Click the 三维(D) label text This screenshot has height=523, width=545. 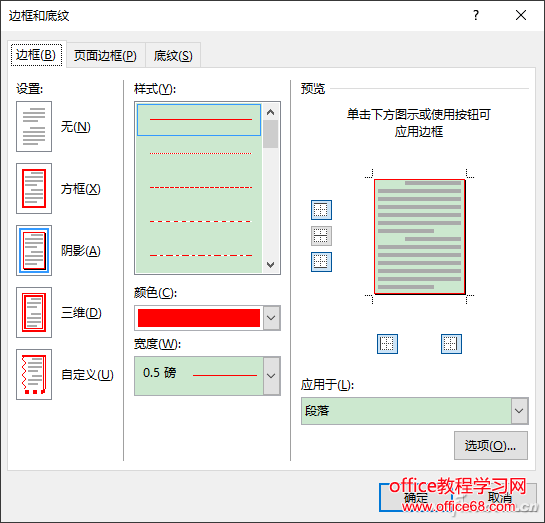pos(81,312)
